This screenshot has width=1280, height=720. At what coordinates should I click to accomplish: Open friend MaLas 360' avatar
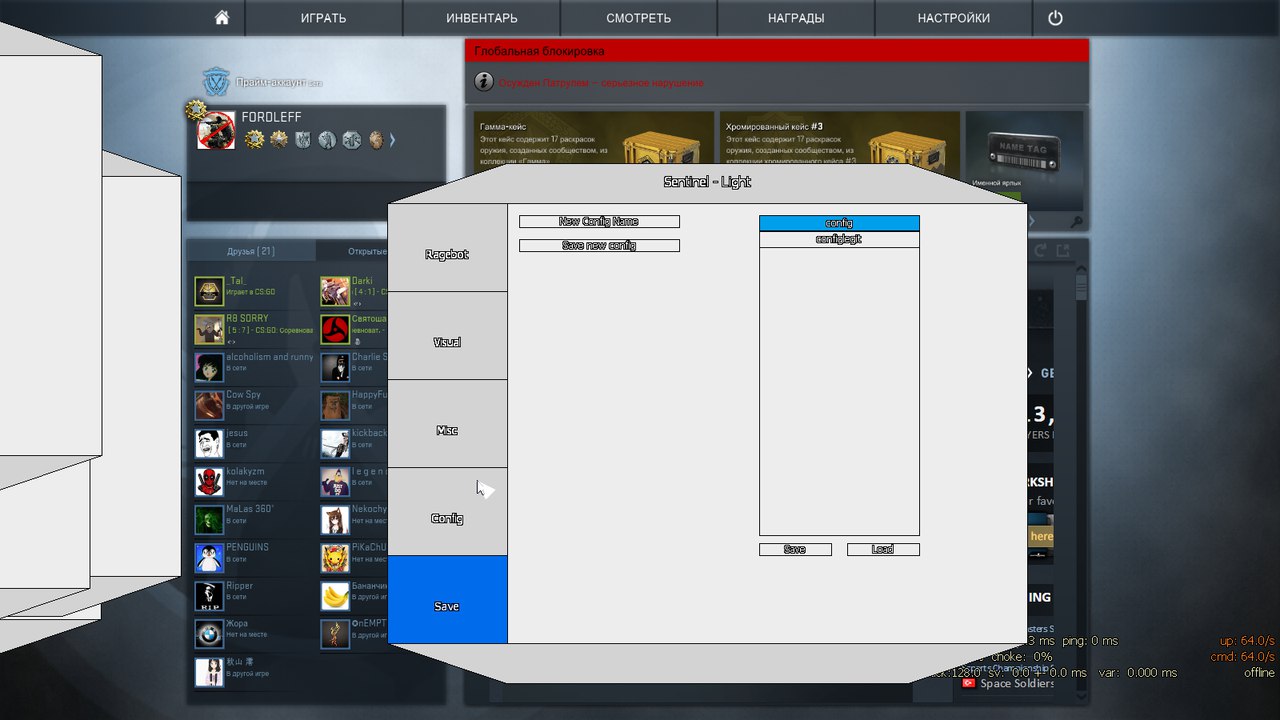tap(209, 520)
